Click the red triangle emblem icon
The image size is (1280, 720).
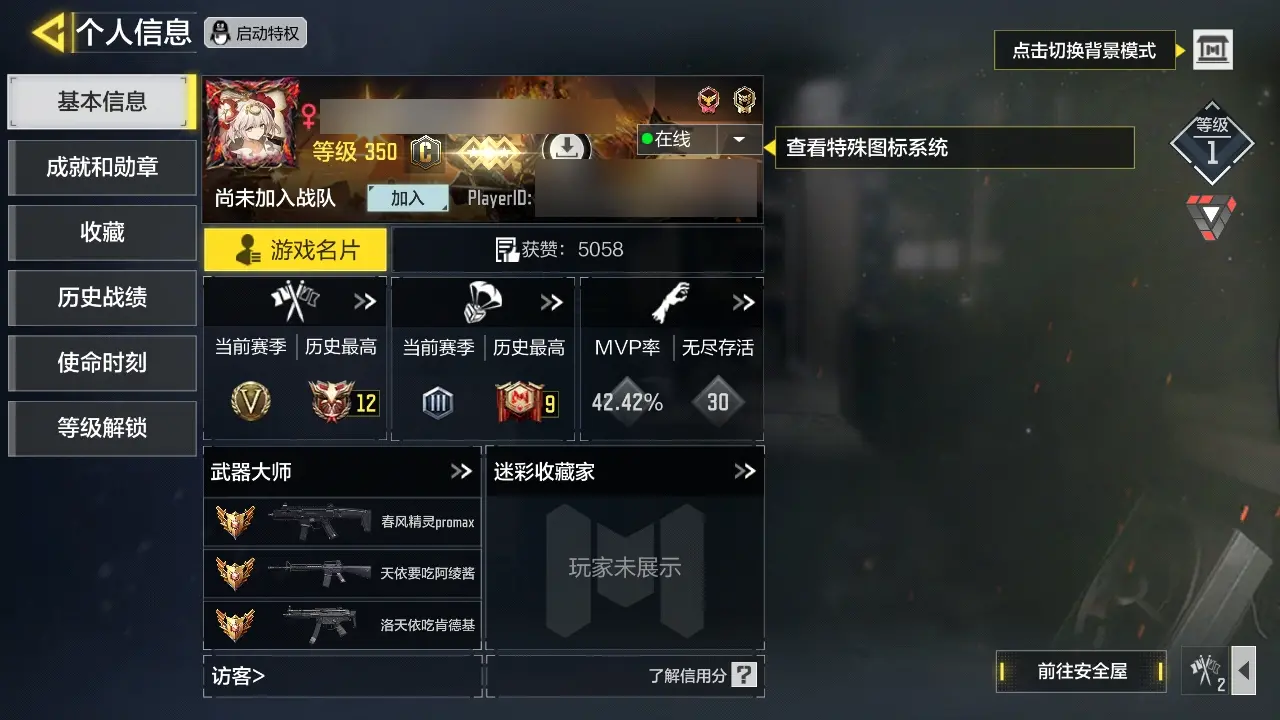click(x=1211, y=216)
